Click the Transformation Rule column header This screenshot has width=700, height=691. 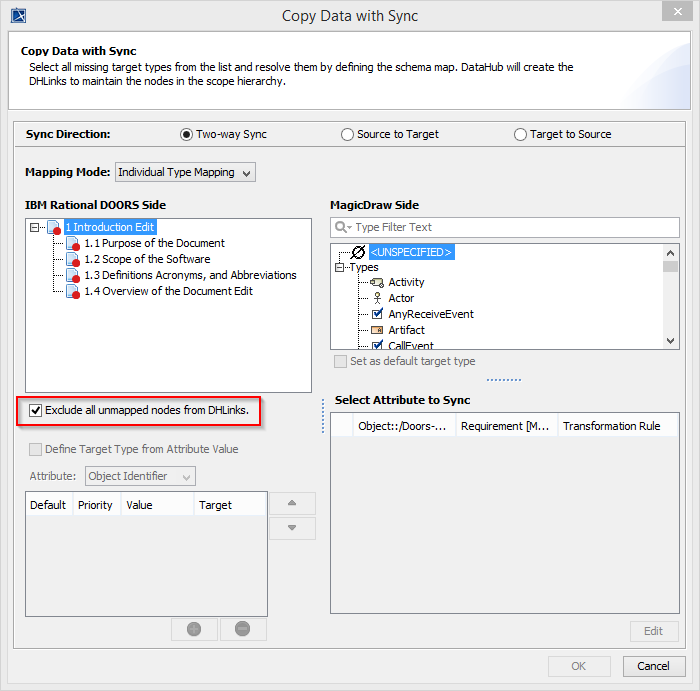618,426
